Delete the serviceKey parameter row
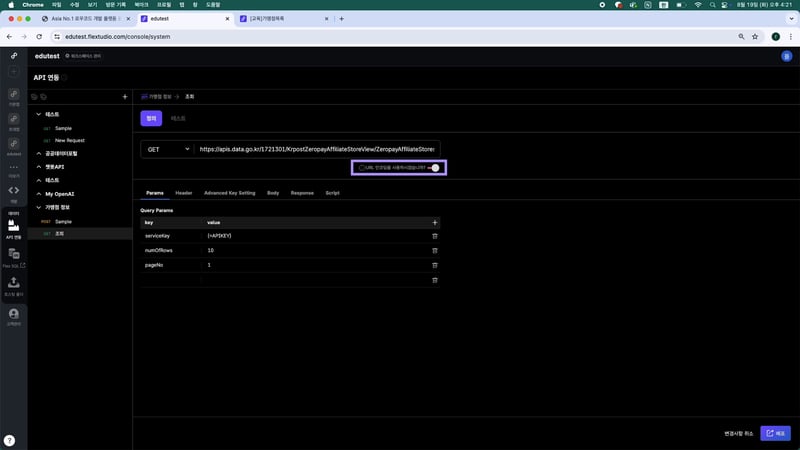 point(434,235)
